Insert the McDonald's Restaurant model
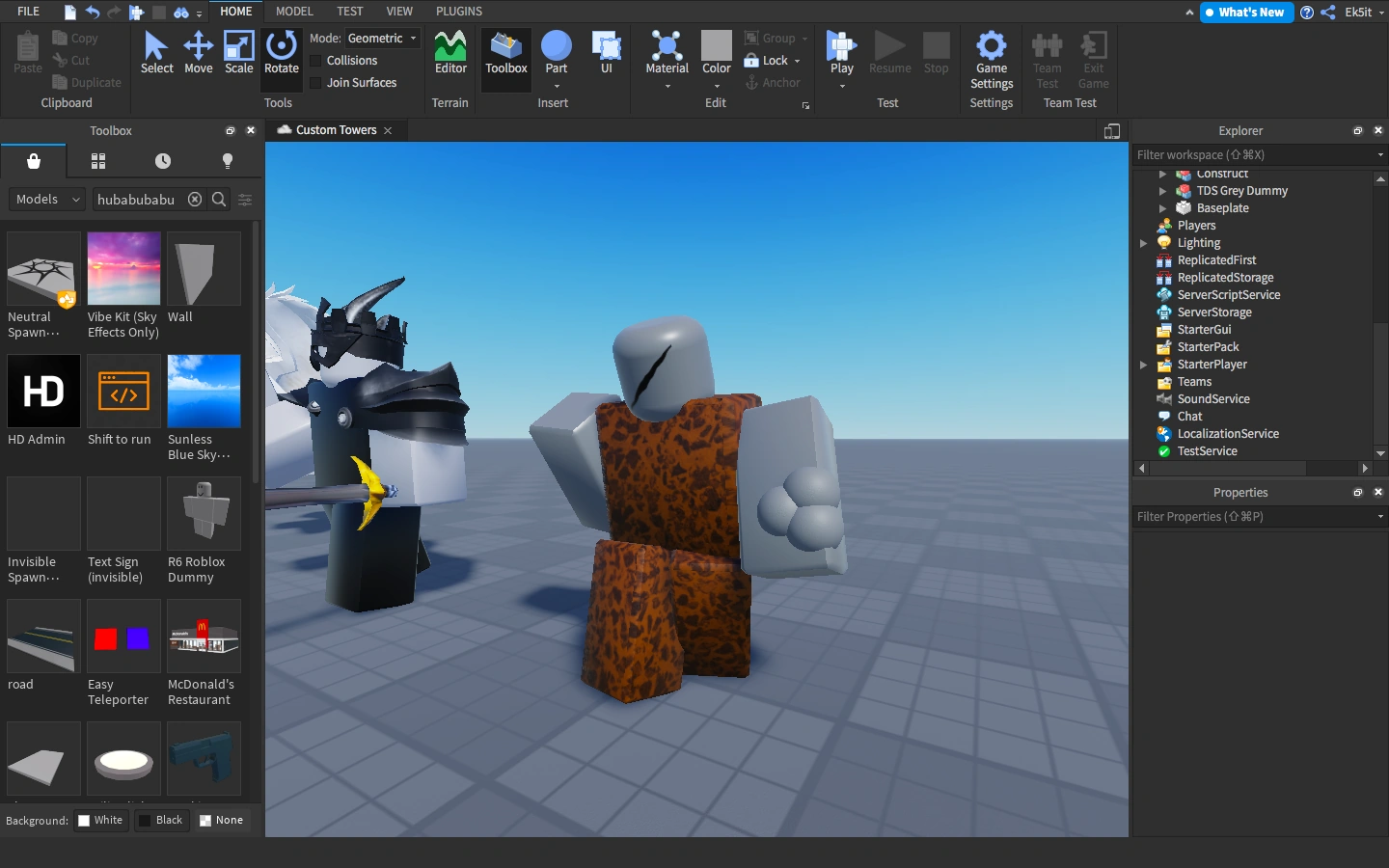This screenshot has height=868, width=1389. tap(204, 637)
